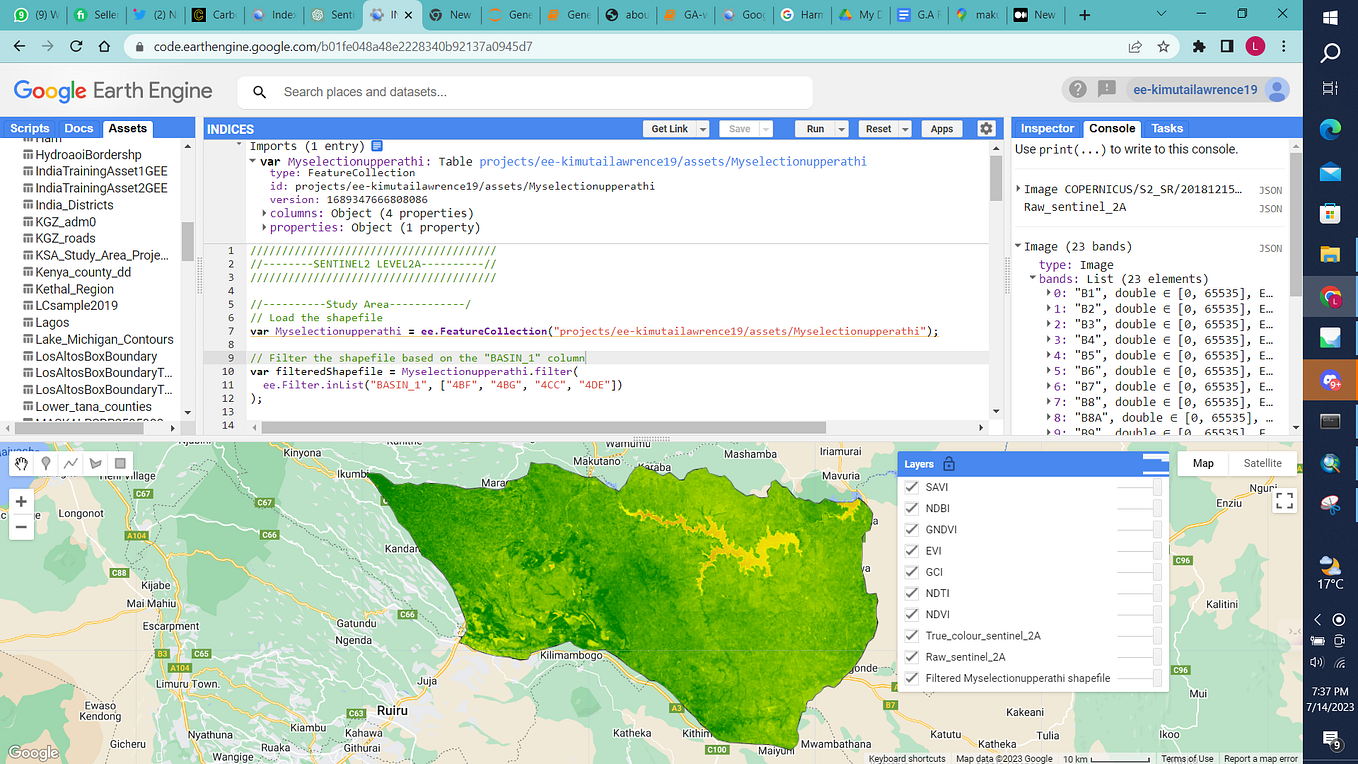Uncheck the NDVI layer

click(x=911, y=614)
